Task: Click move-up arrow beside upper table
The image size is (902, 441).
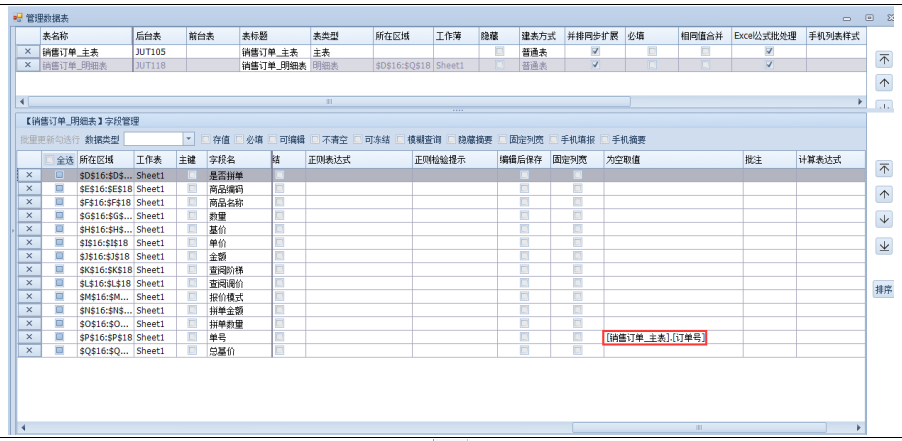Action: (x=884, y=83)
